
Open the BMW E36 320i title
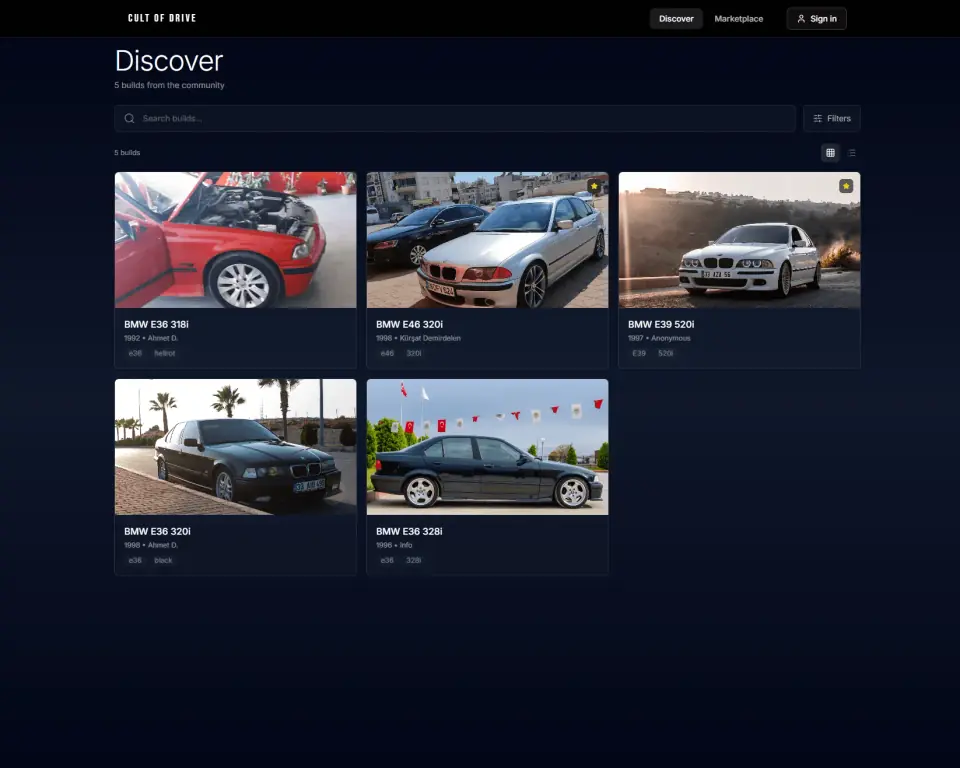(157, 531)
